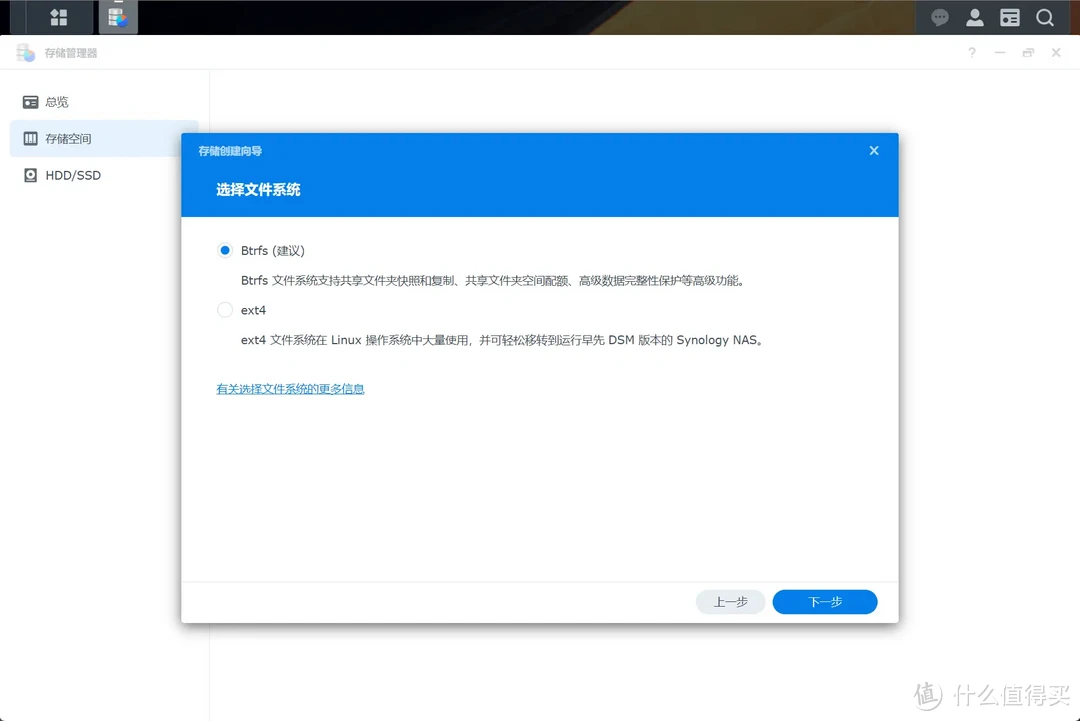Select the ext4 file system

coord(224,310)
